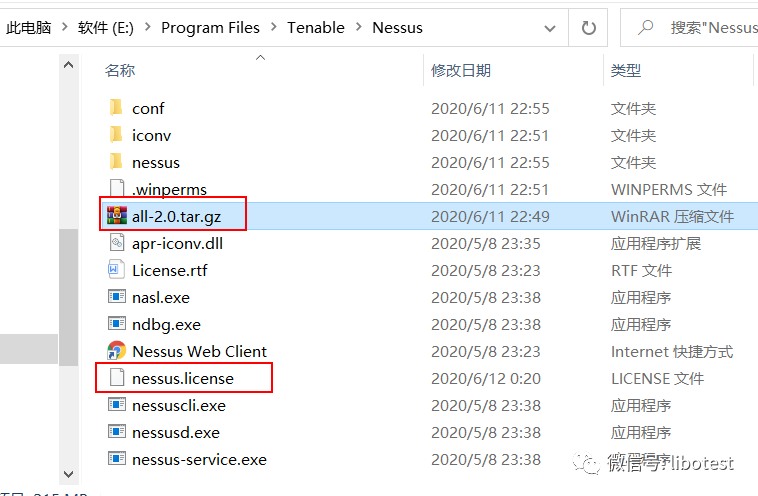Select the nessusd.exe application icon
This screenshot has height=496, width=758.
coord(117,431)
